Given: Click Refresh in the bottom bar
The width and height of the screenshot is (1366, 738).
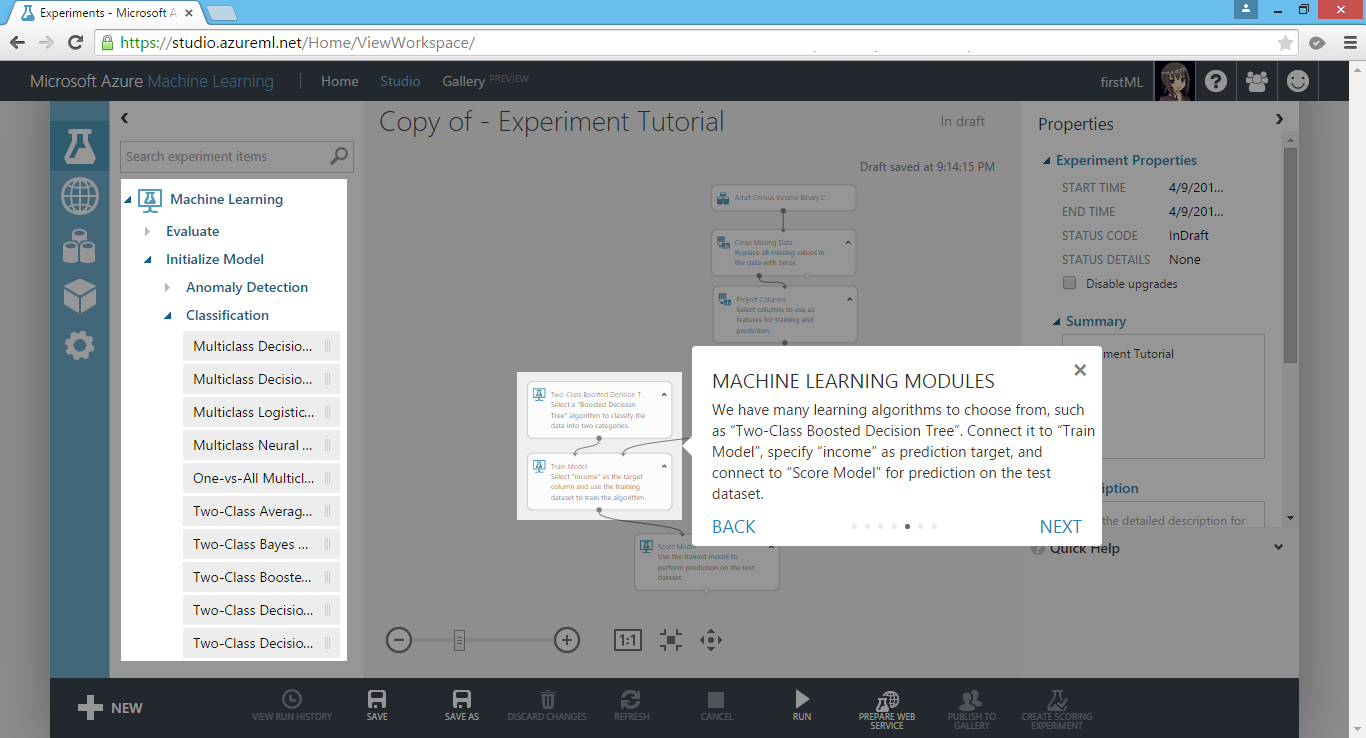Looking at the screenshot, I should (x=631, y=705).
